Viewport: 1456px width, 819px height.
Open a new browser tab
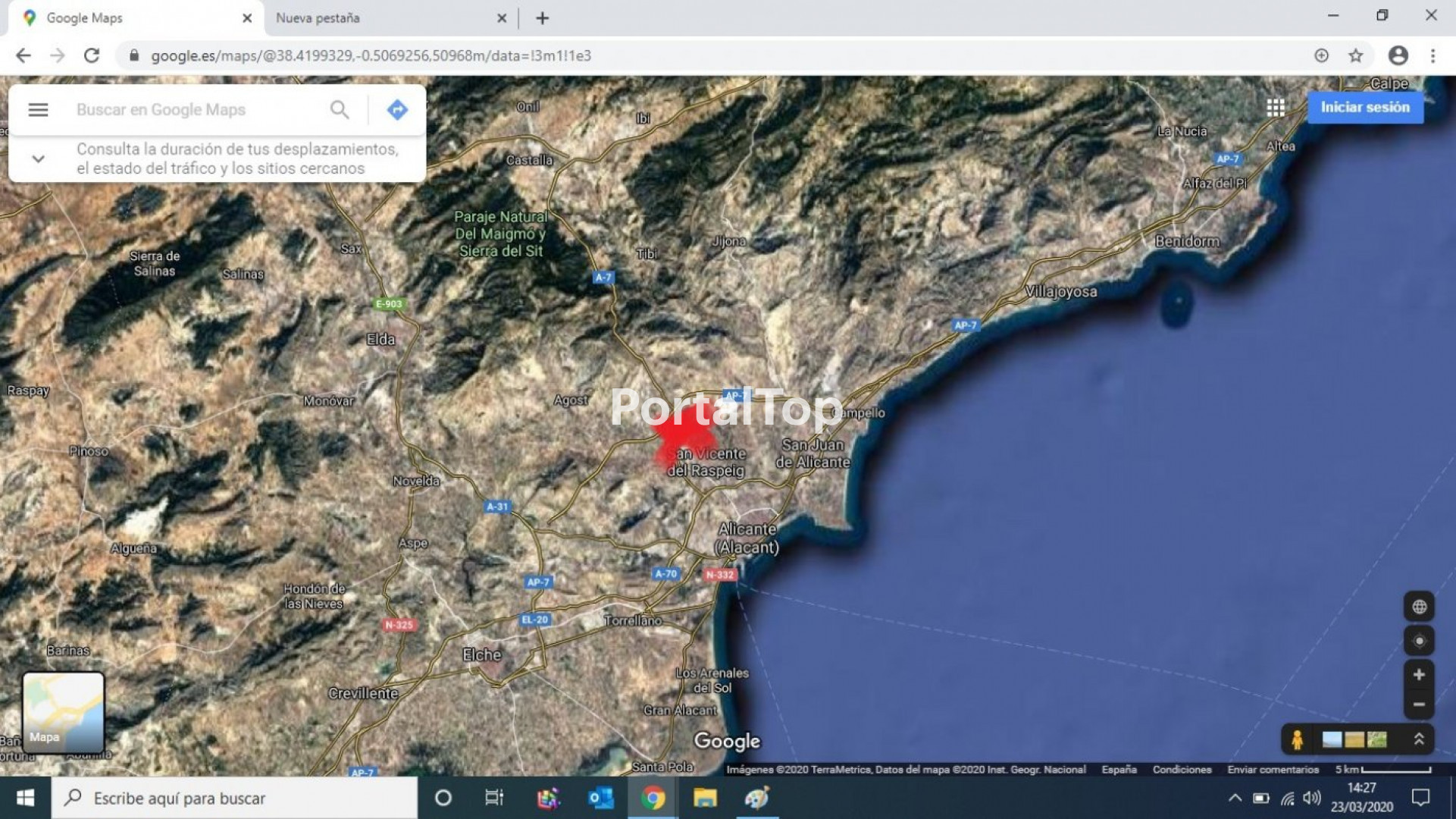542,18
